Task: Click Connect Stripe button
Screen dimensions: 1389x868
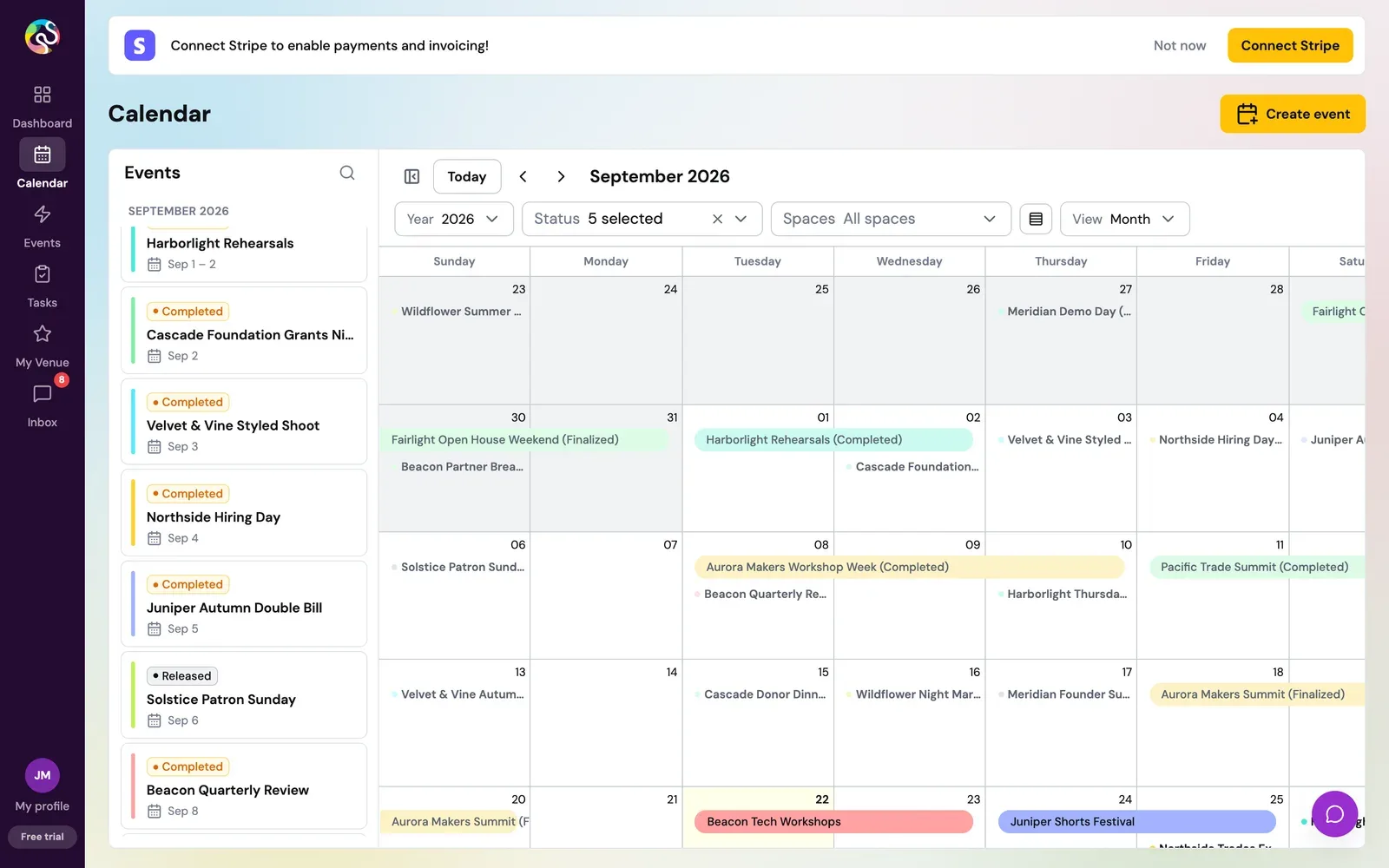Action: [1290, 45]
